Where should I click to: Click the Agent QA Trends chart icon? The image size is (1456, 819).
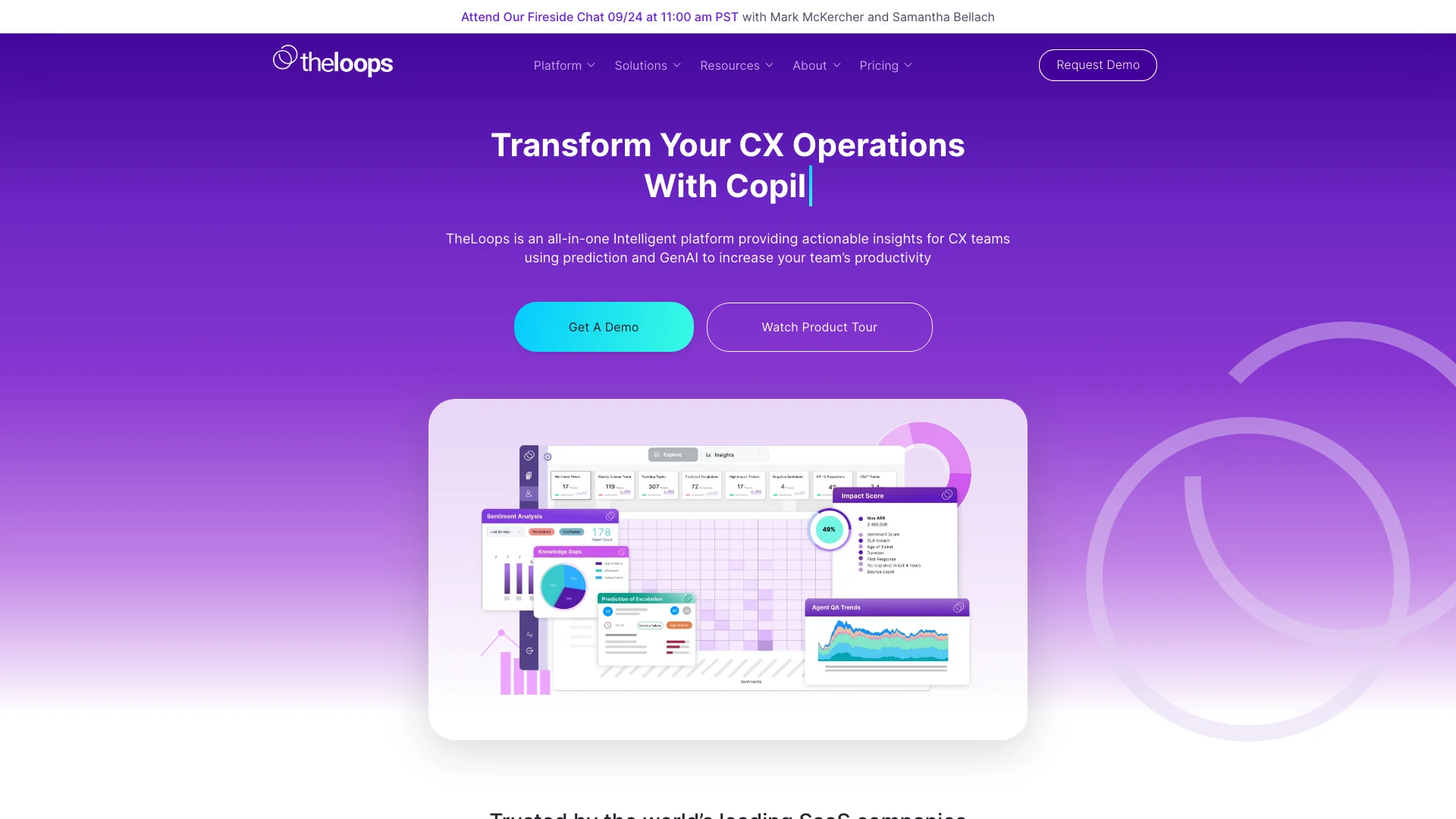[957, 608]
